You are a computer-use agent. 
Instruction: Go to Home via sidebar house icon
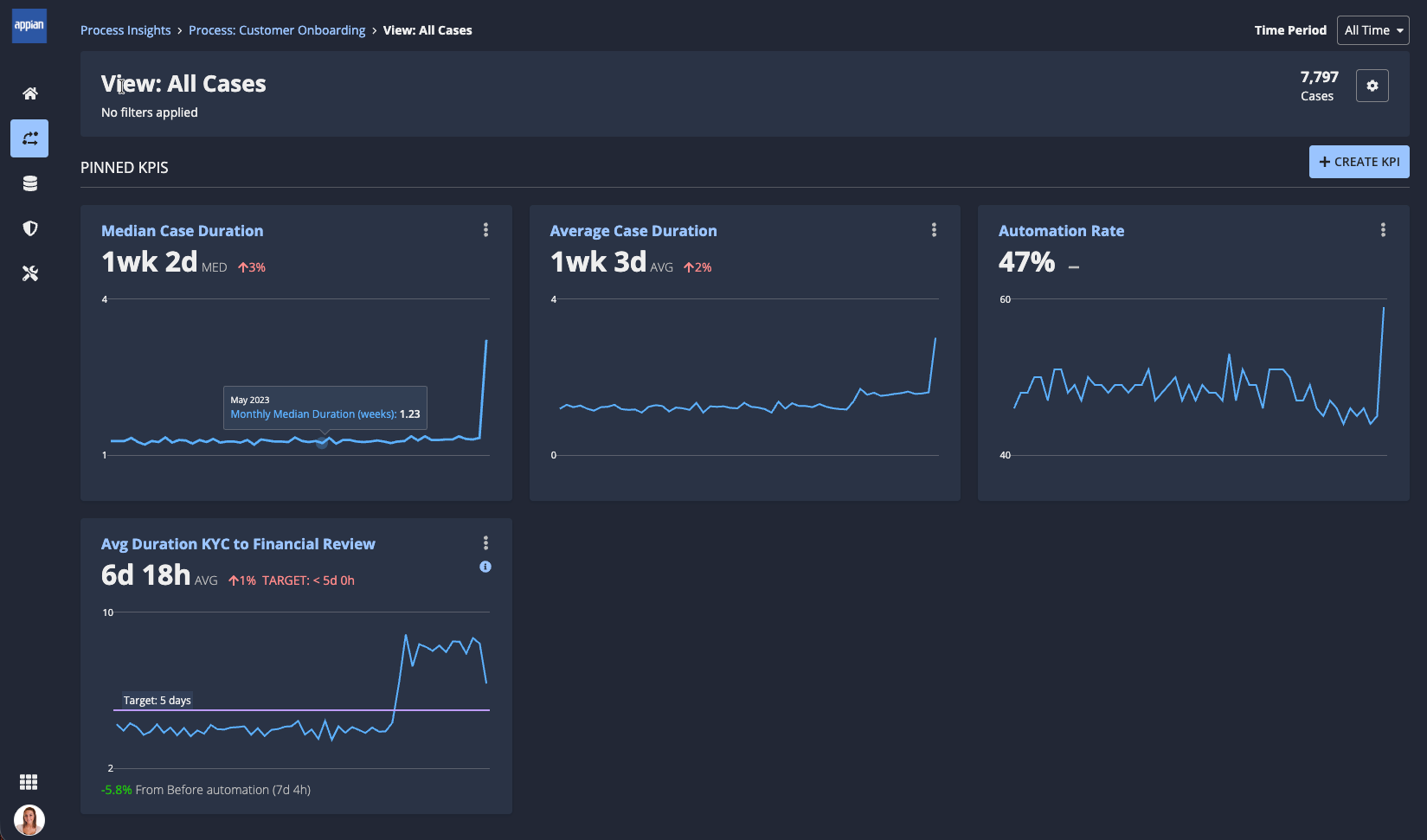coord(29,93)
